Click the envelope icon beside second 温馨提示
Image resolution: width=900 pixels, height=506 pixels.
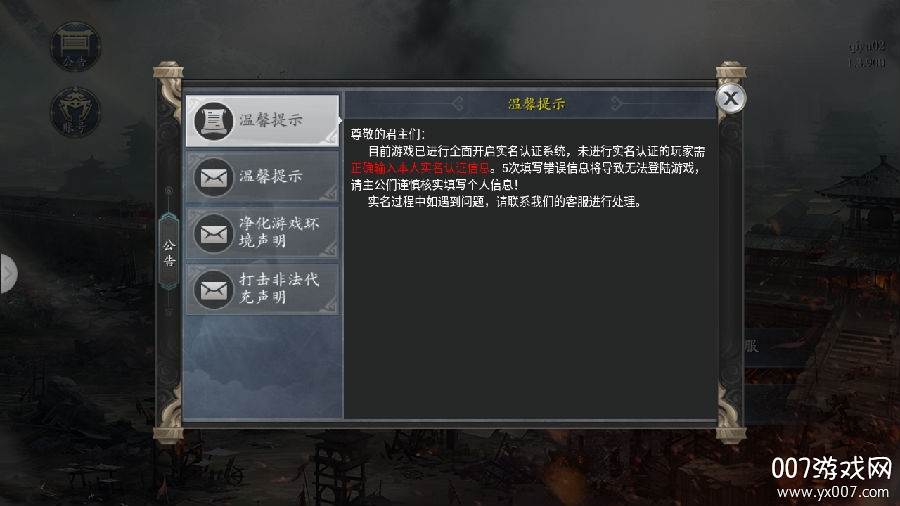click(x=214, y=177)
